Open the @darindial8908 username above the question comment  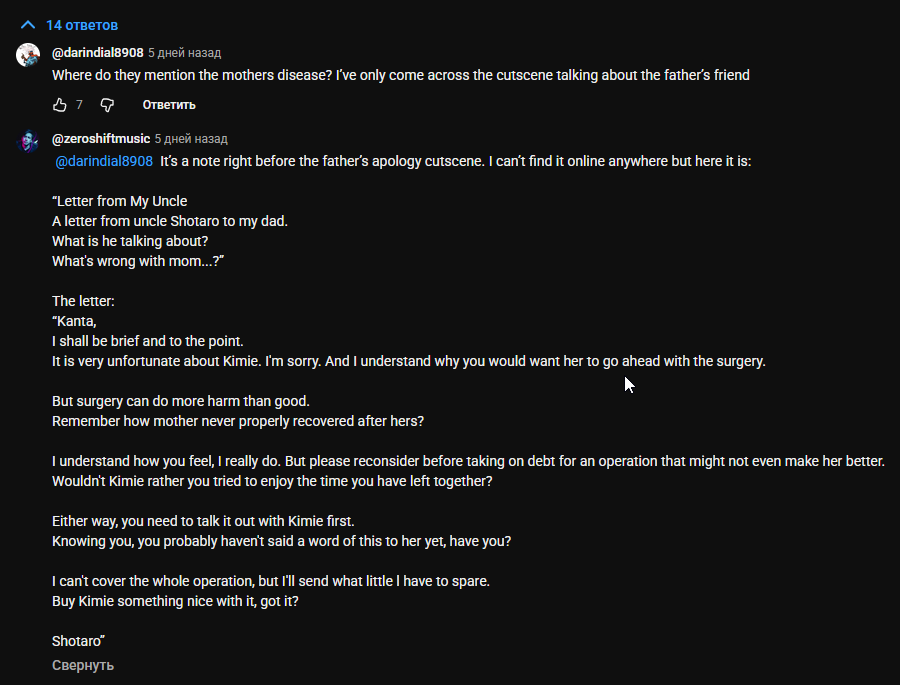97,52
